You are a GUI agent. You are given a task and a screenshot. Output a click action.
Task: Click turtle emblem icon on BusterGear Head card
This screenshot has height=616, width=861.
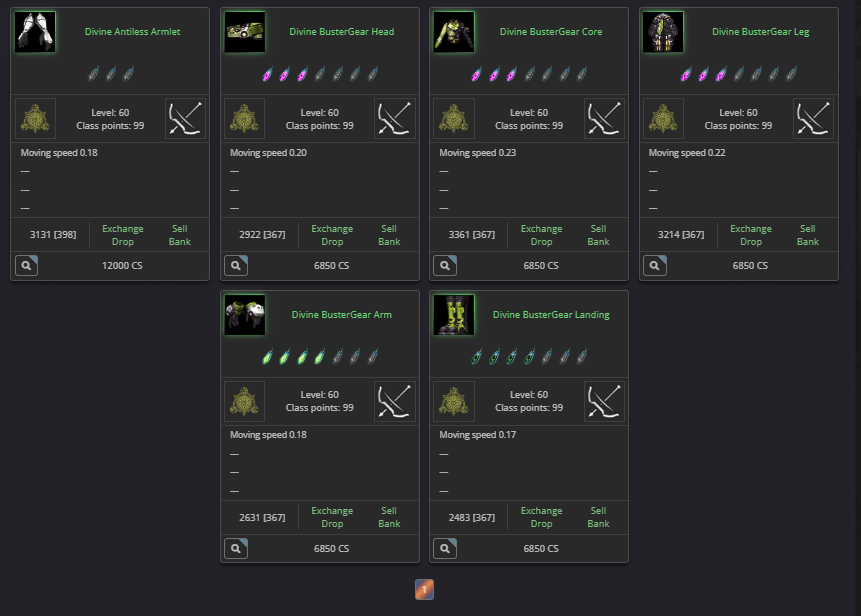[245, 119]
